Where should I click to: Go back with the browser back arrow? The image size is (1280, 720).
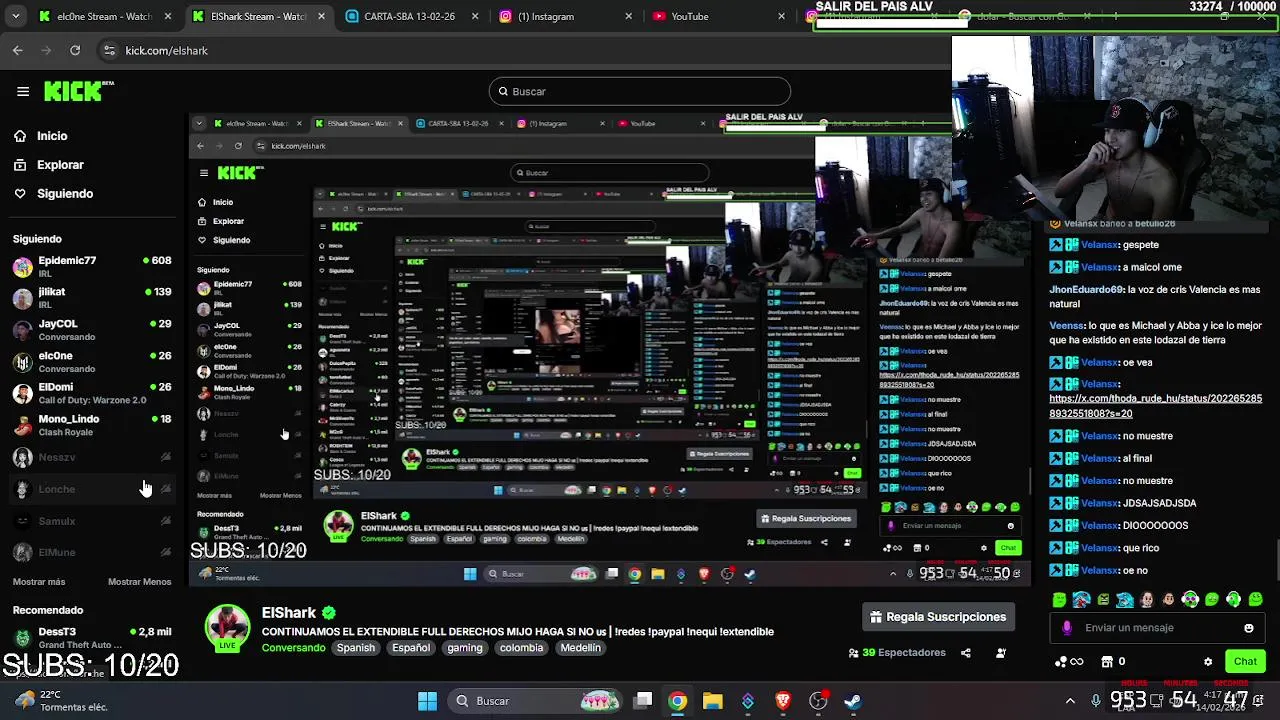[18, 50]
